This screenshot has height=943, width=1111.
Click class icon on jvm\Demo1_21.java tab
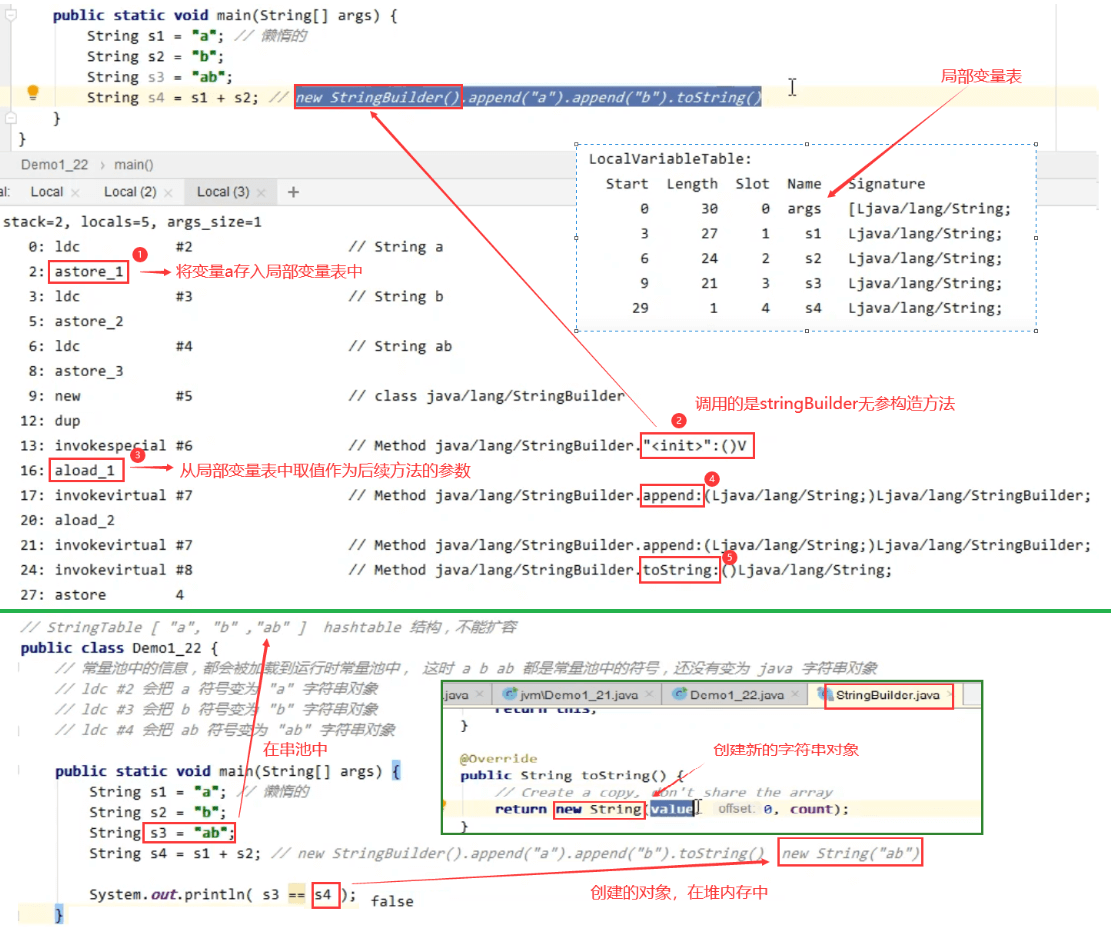(x=509, y=694)
